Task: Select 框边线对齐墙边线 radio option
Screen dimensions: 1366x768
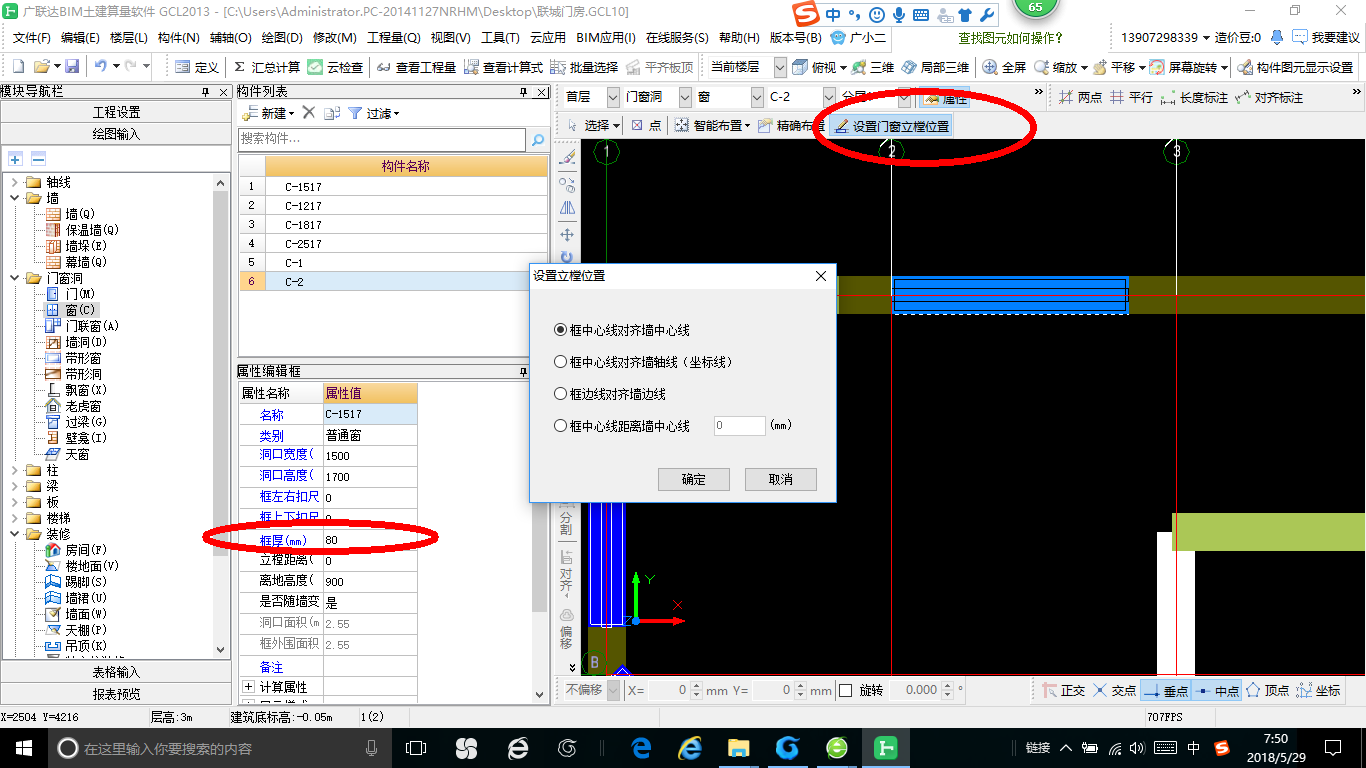Action: pyautogui.click(x=560, y=394)
